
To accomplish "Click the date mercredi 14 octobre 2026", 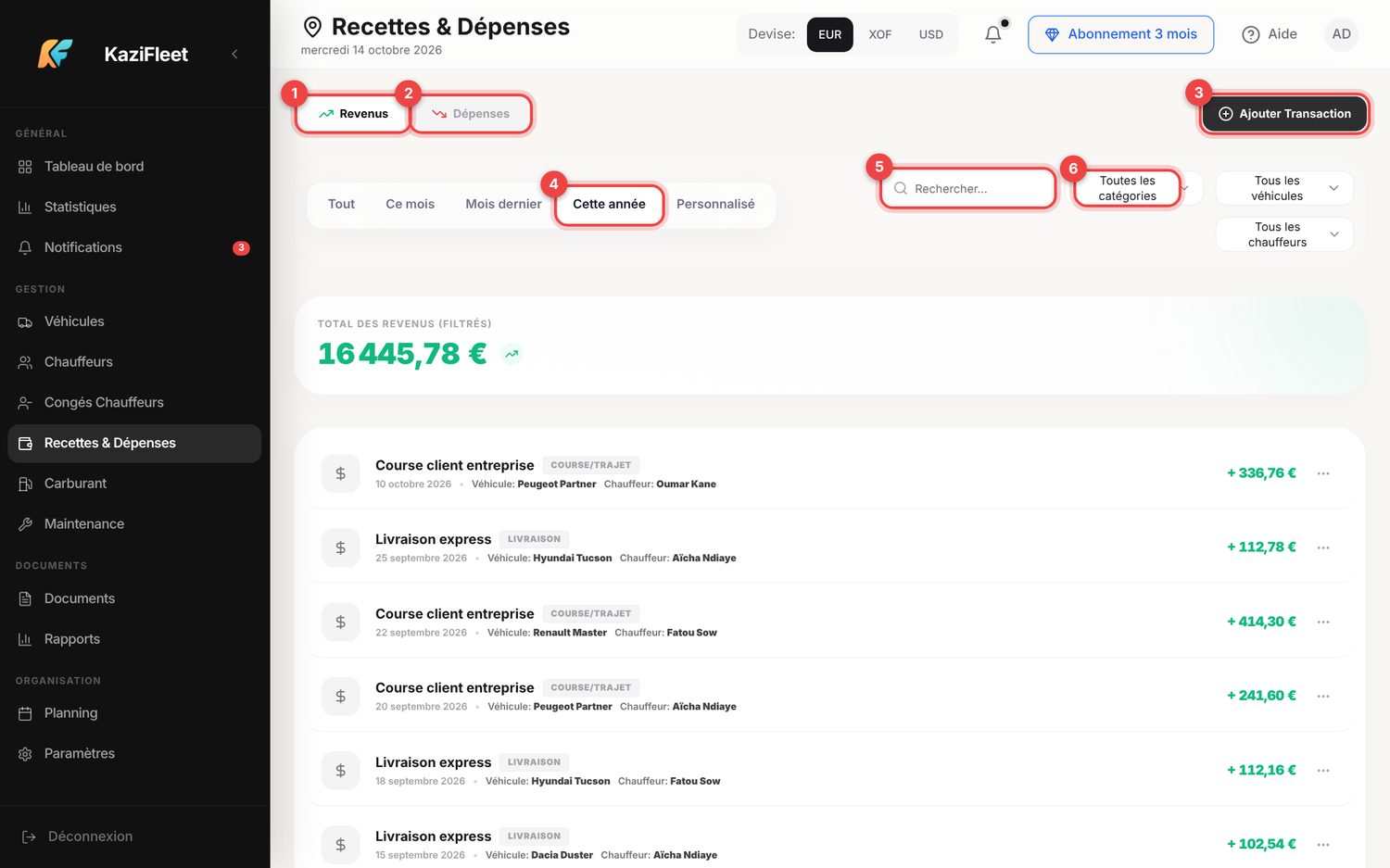I will [372, 50].
